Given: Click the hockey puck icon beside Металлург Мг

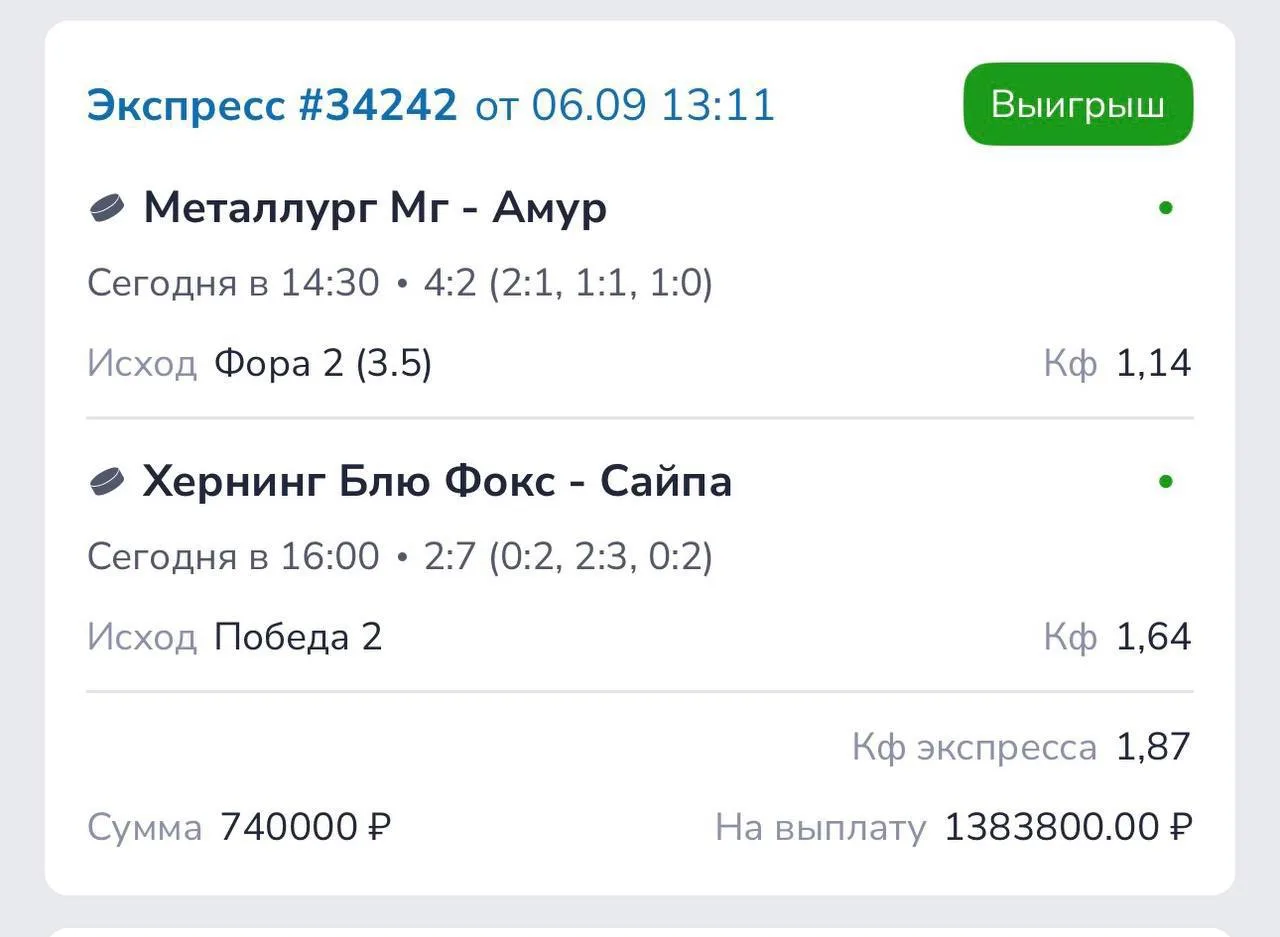Looking at the screenshot, I should 107,209.
